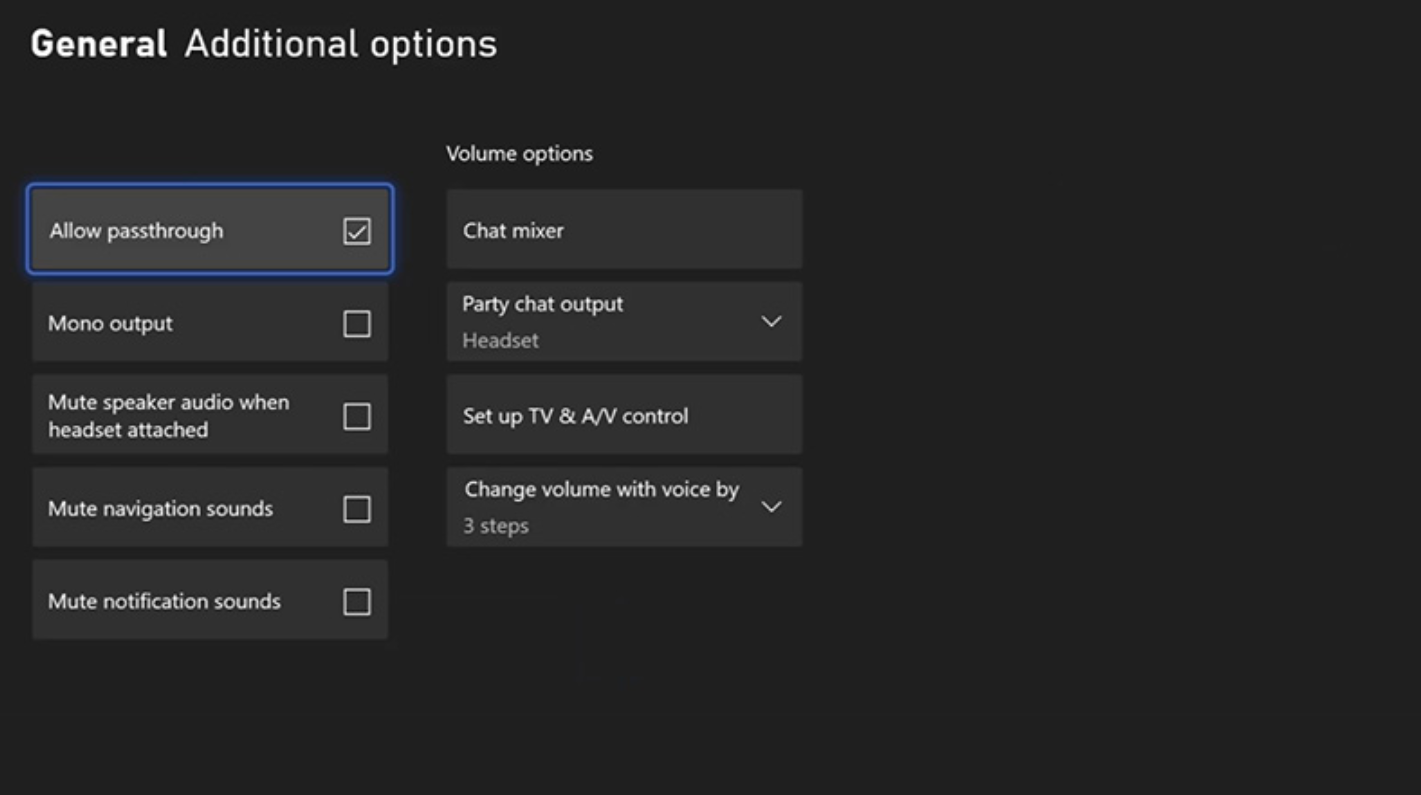Open Set up TV & A/V control
This screenshot has width=1421, height=795.
[624, 416]
